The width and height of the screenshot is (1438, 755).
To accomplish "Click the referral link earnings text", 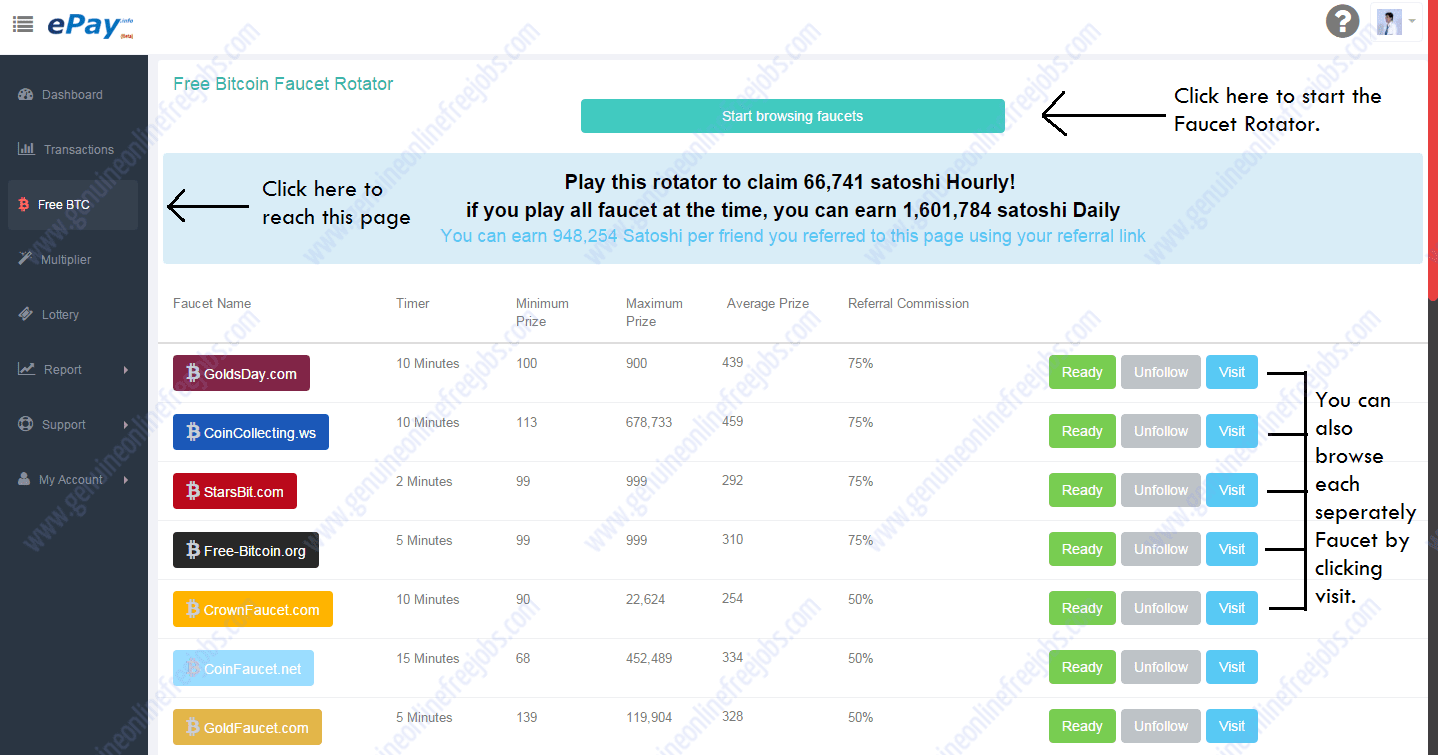I will point(793,237).
